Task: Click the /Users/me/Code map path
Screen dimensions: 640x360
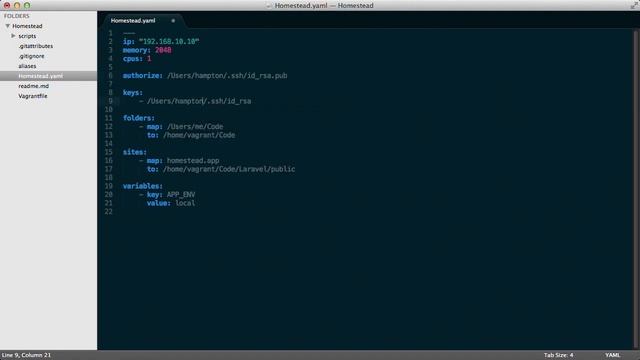Action: [x=195, y=127]
